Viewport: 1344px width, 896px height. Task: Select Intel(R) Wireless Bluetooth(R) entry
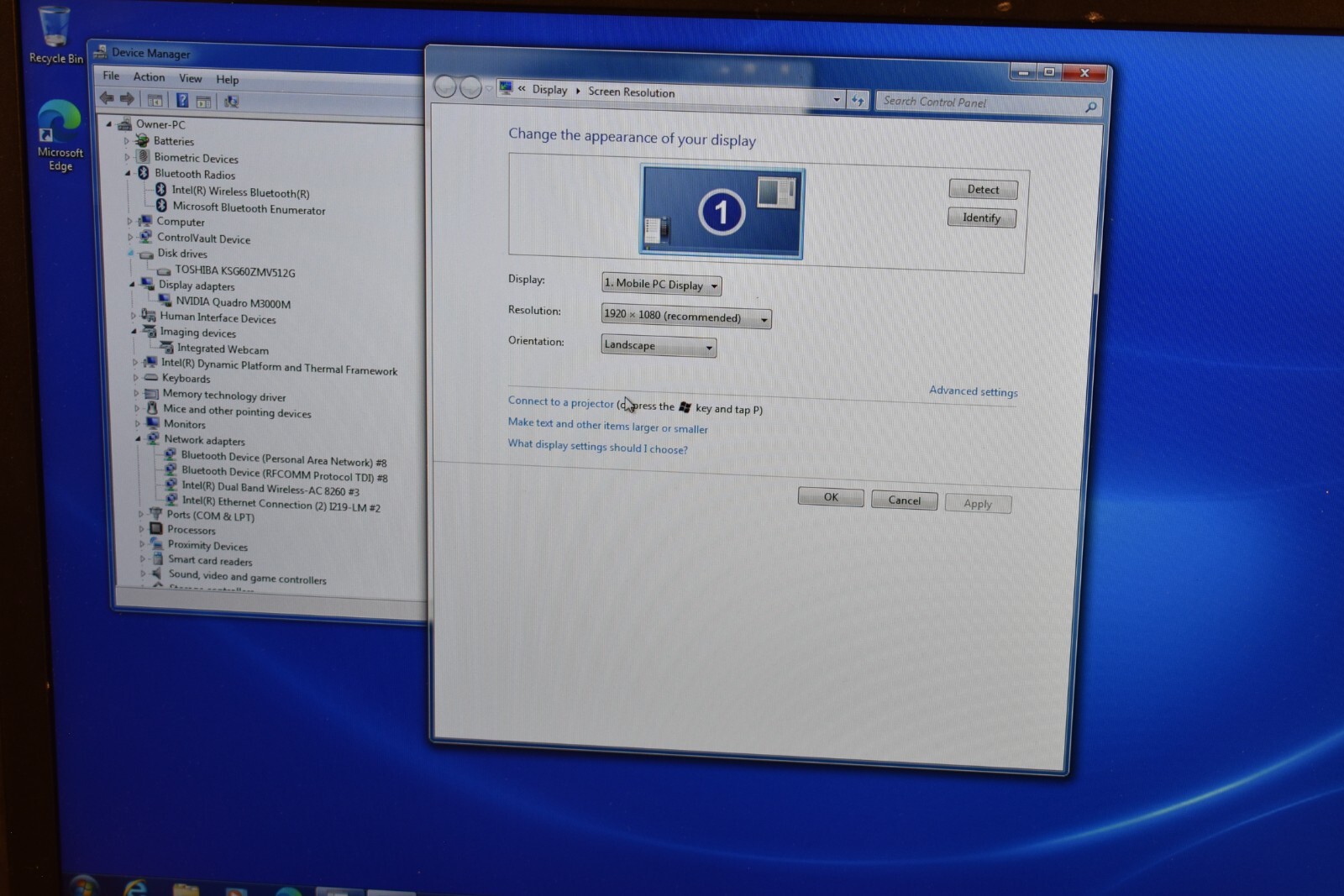pyautogui.click(x=240, y=191)
